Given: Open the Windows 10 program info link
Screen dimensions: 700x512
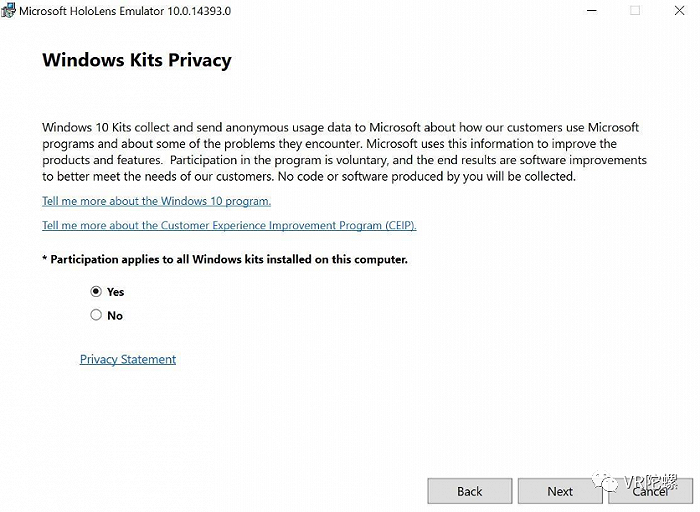Looking at the screenshot, I should (x=156, y=201).
